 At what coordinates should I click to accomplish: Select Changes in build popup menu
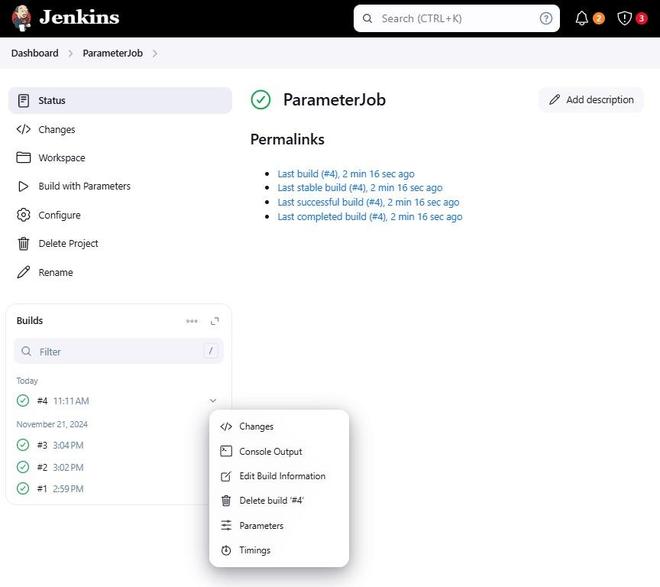[x=279, y=426]
